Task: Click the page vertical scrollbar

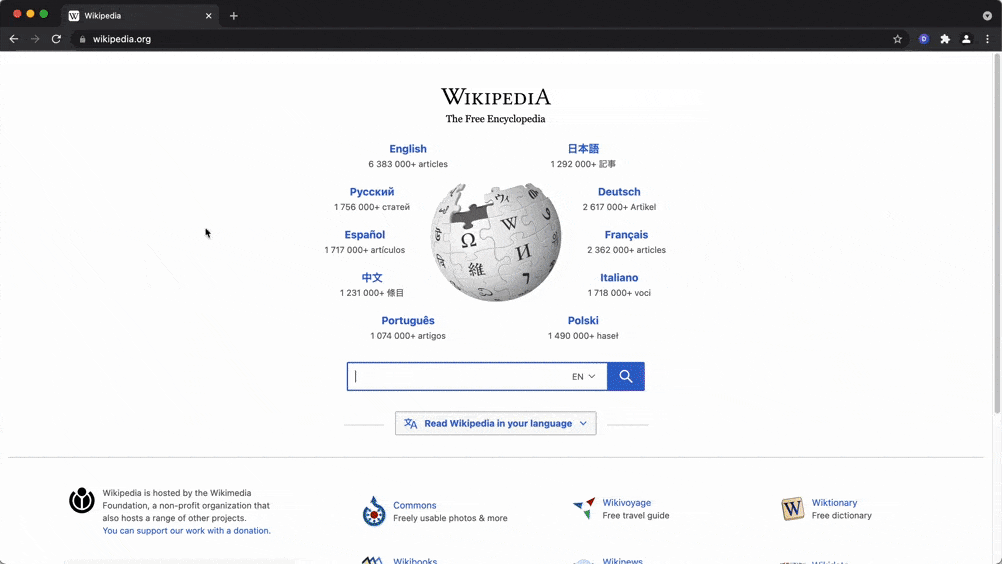Action: 997,233
